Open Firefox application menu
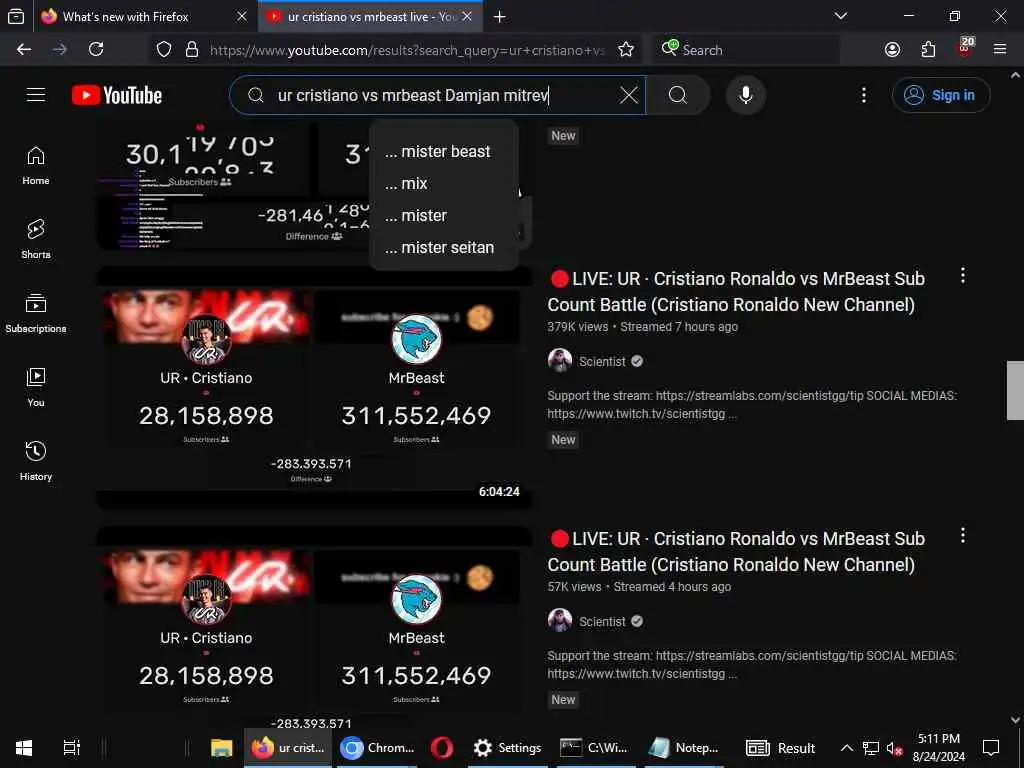 (x=1000, y=50)
